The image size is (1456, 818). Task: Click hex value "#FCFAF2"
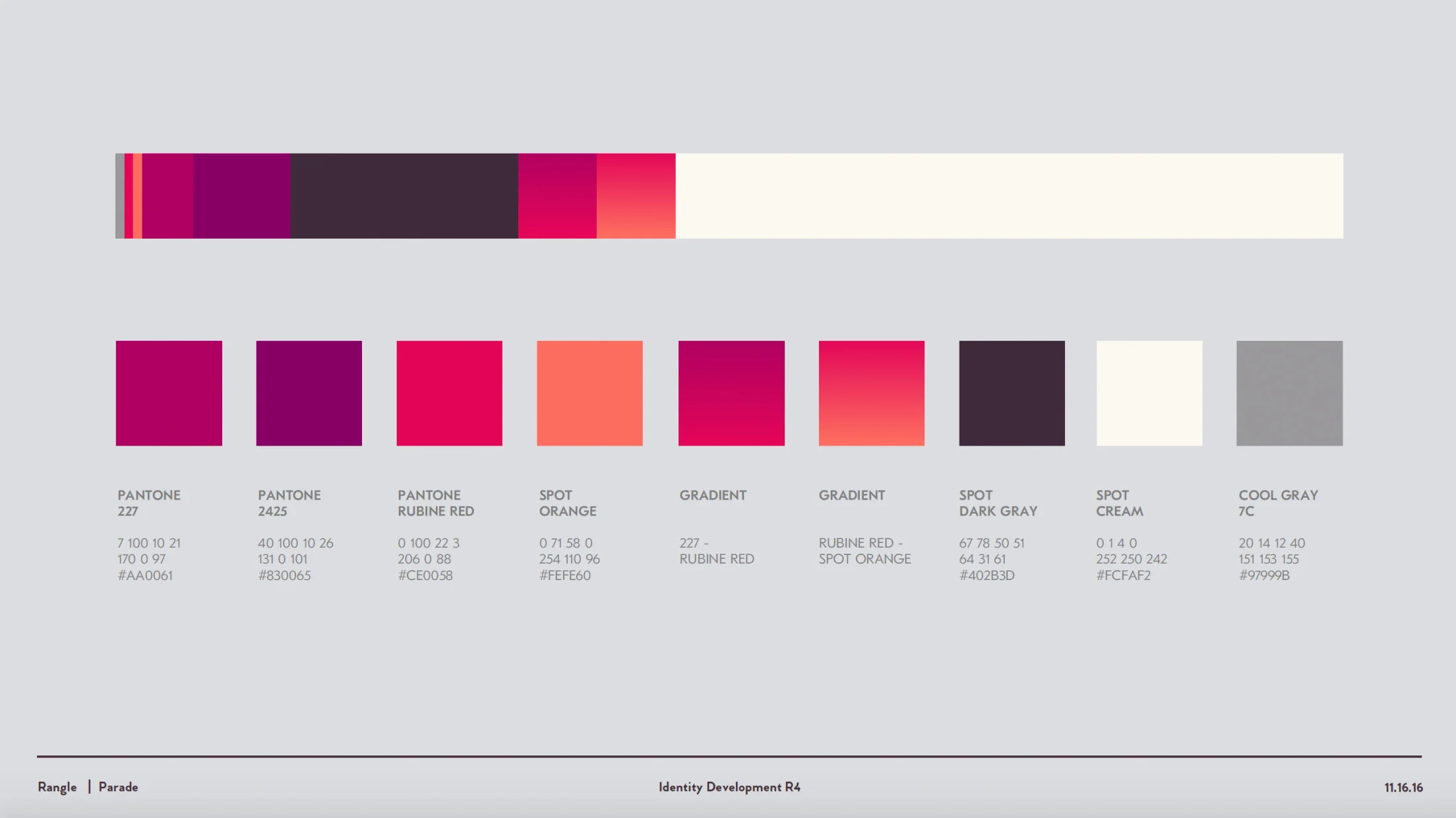click(1124, 575)
